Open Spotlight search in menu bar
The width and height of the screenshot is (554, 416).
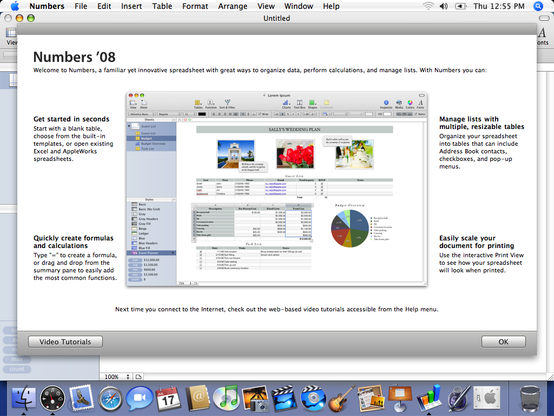pyautogui.click(x=538, y=6)
